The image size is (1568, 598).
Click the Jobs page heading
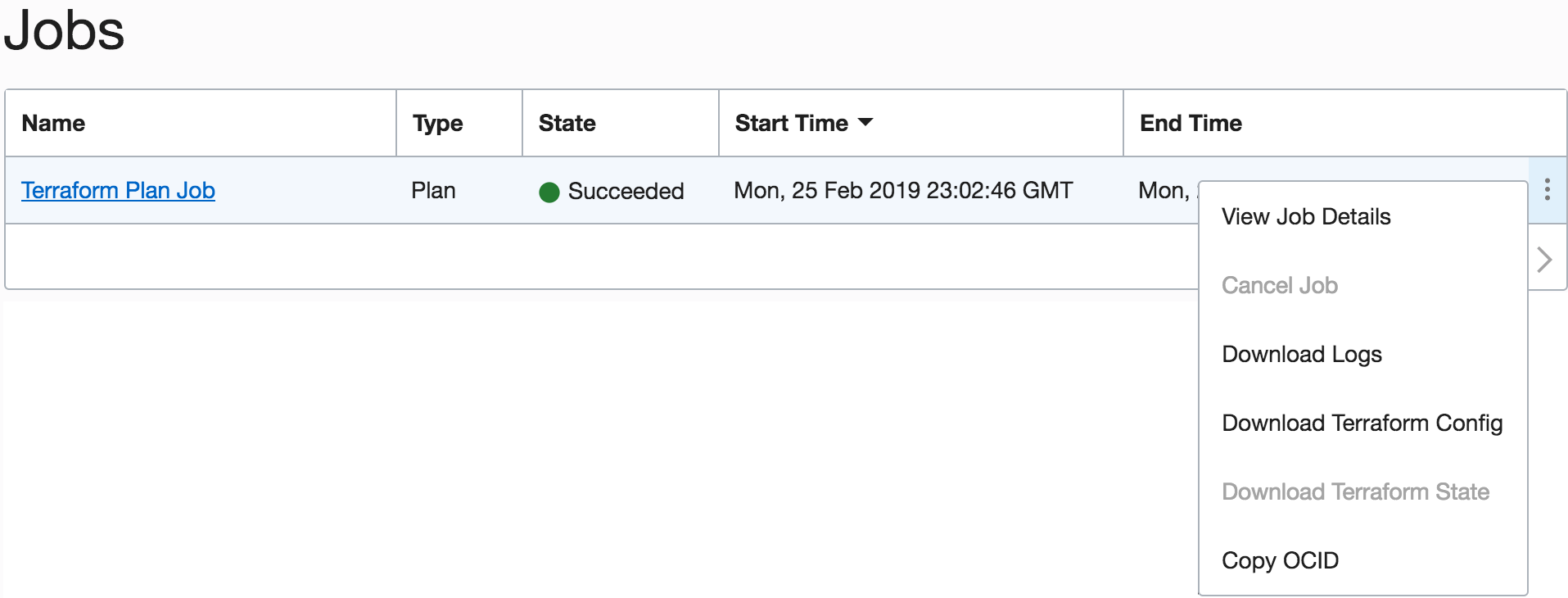64,31
